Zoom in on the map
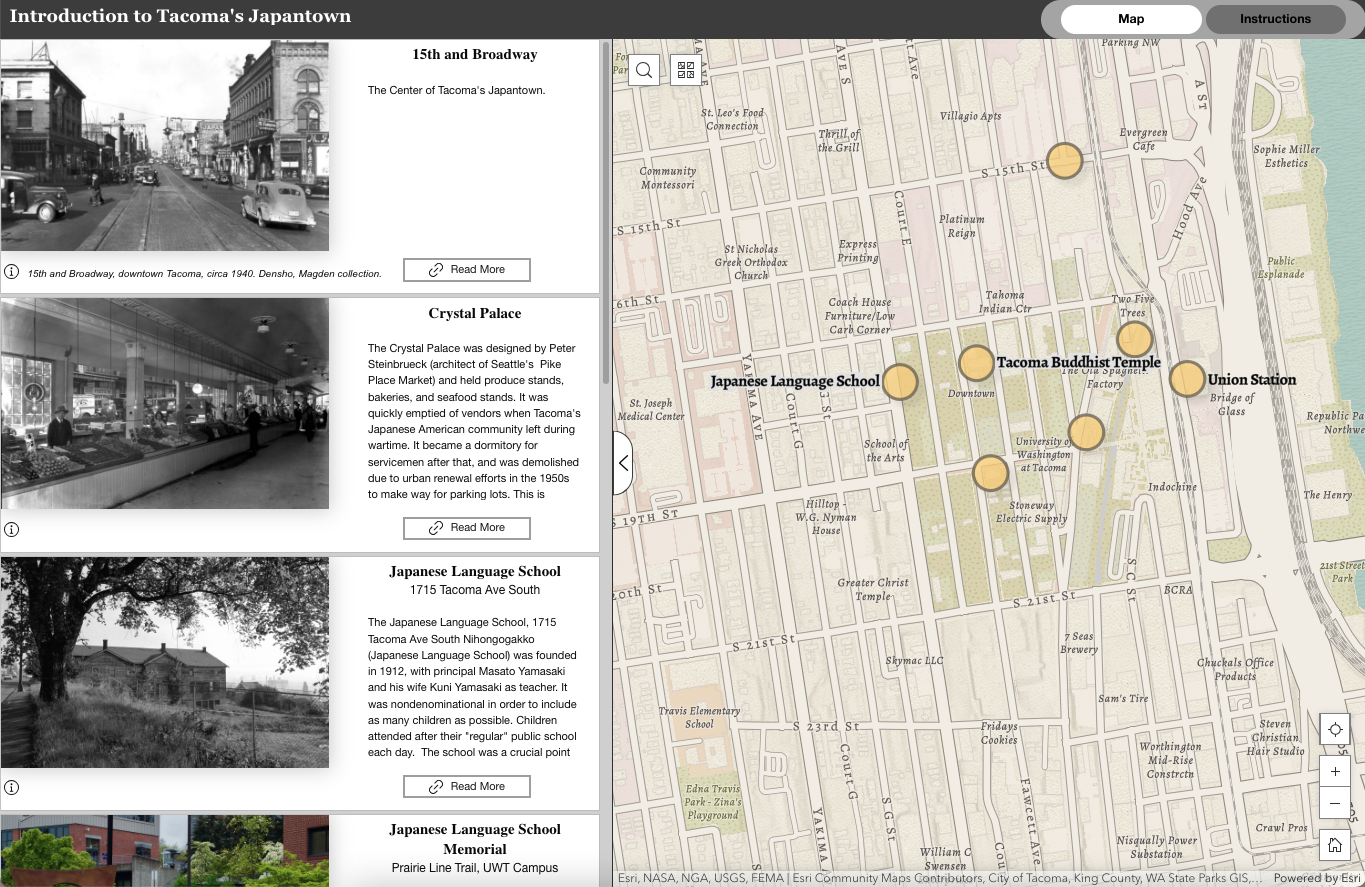This screenshot has width=1365, height=887. (1335, 771)
